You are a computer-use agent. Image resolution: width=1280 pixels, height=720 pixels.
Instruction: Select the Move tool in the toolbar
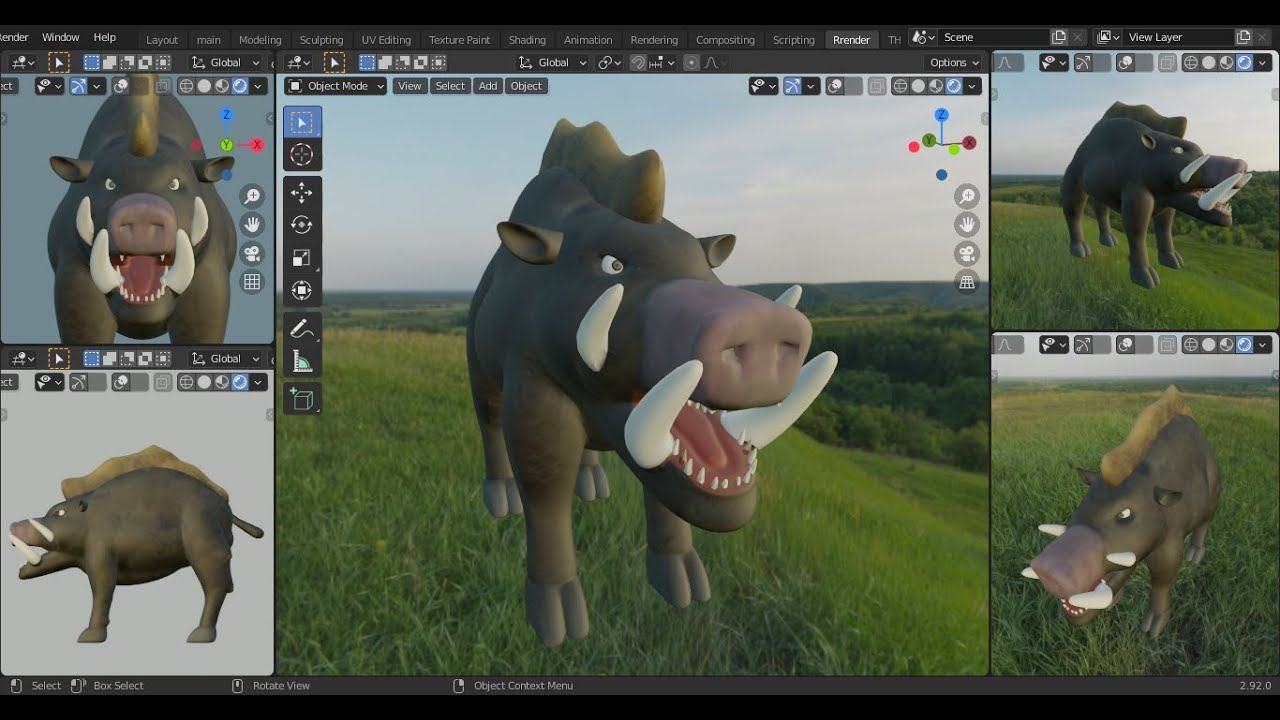[x=301, y=192]
